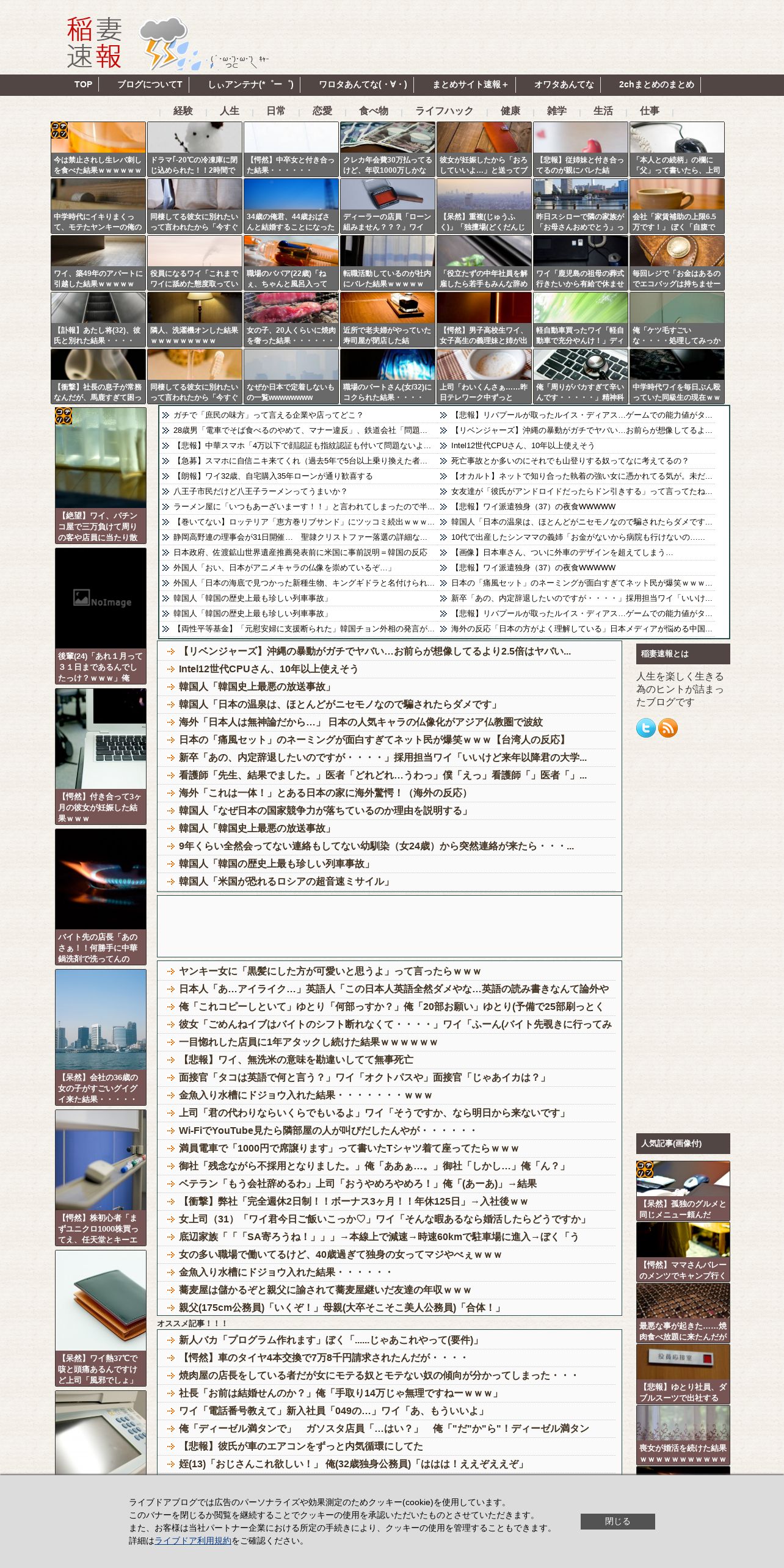The width and height of the screenshot is (784, 1568).
Task: Open article 韓国人「韓国史上最悪の放送事故」 first entry
Action: coord(256,687)
